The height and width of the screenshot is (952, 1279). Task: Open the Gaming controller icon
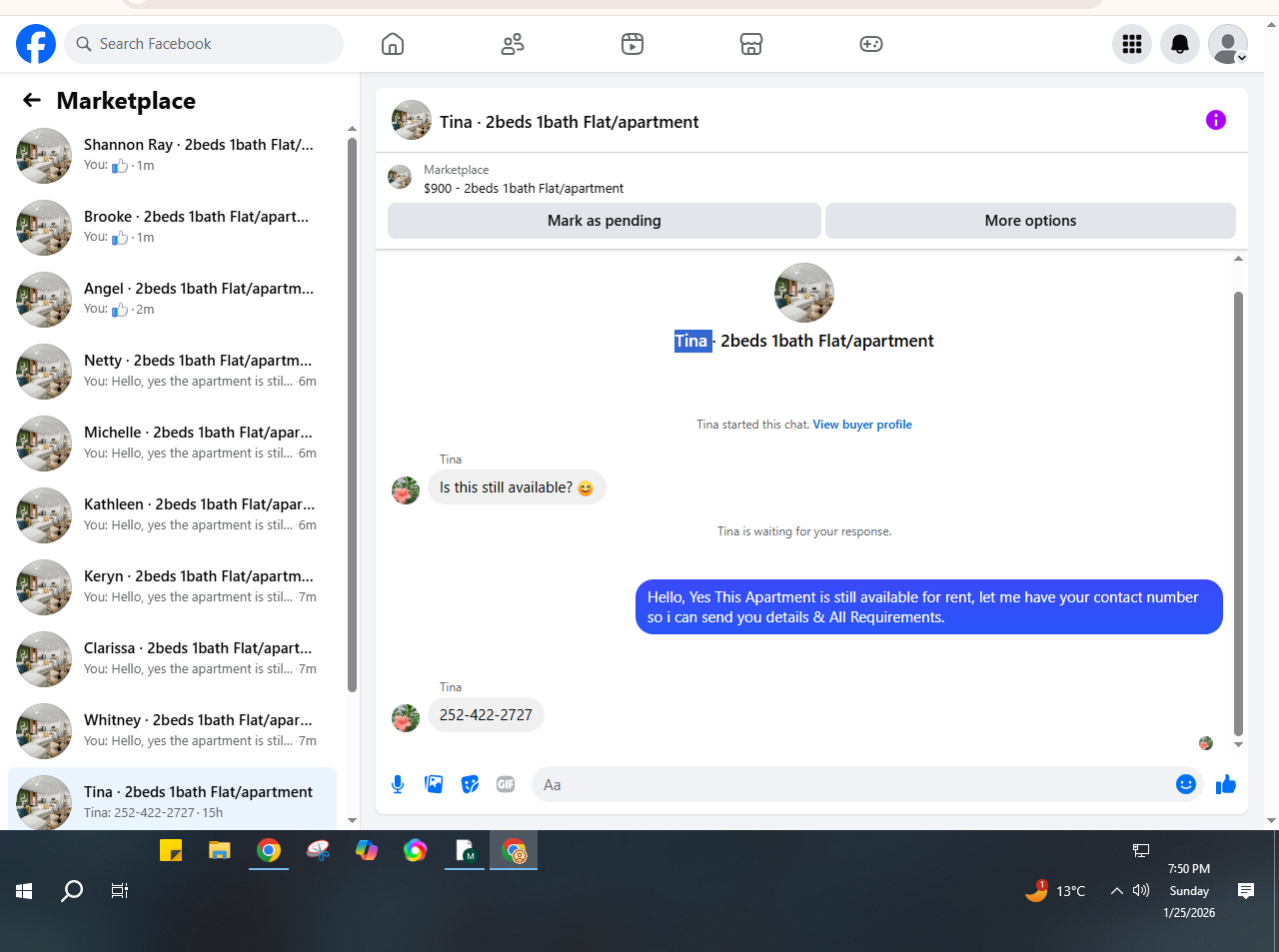tap(871, 44)
